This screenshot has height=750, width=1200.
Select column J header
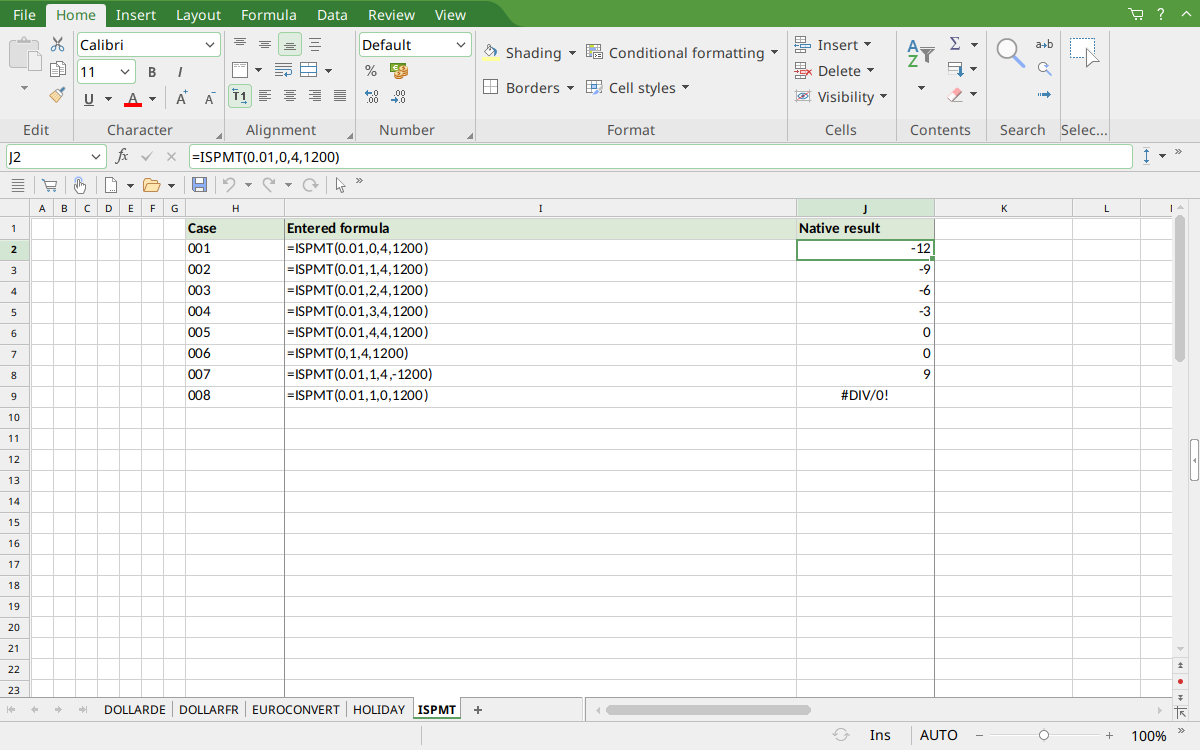click(865, 208)
